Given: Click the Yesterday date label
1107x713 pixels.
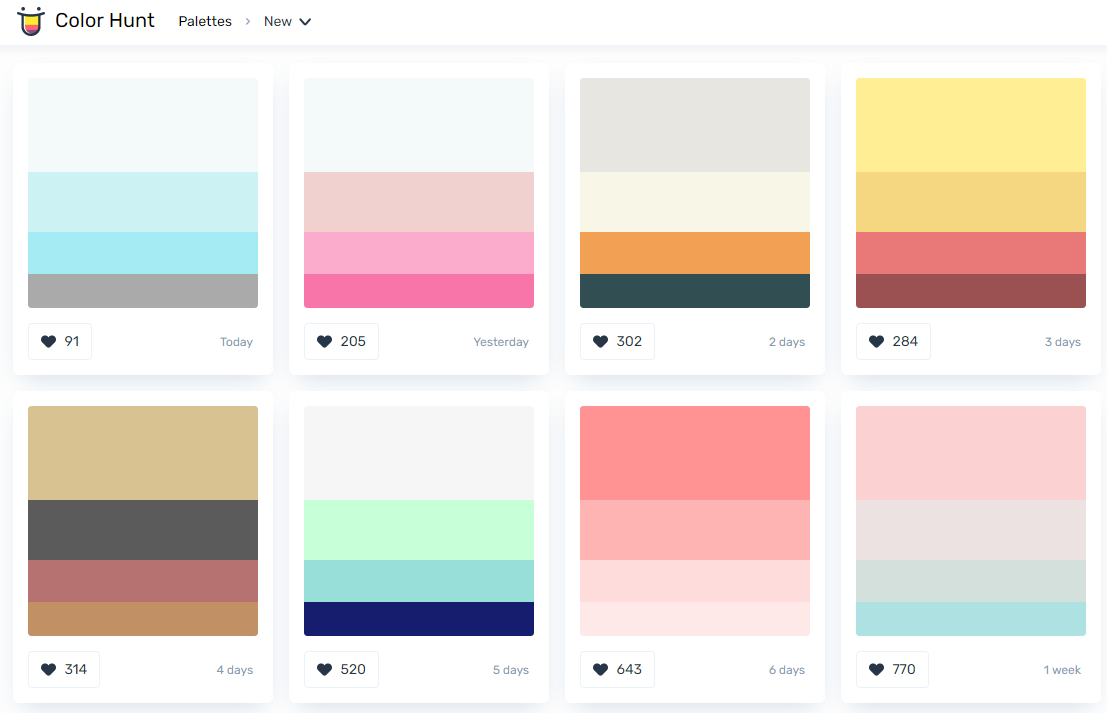Looking at the screenshot, I should click(x=501, y=342).
